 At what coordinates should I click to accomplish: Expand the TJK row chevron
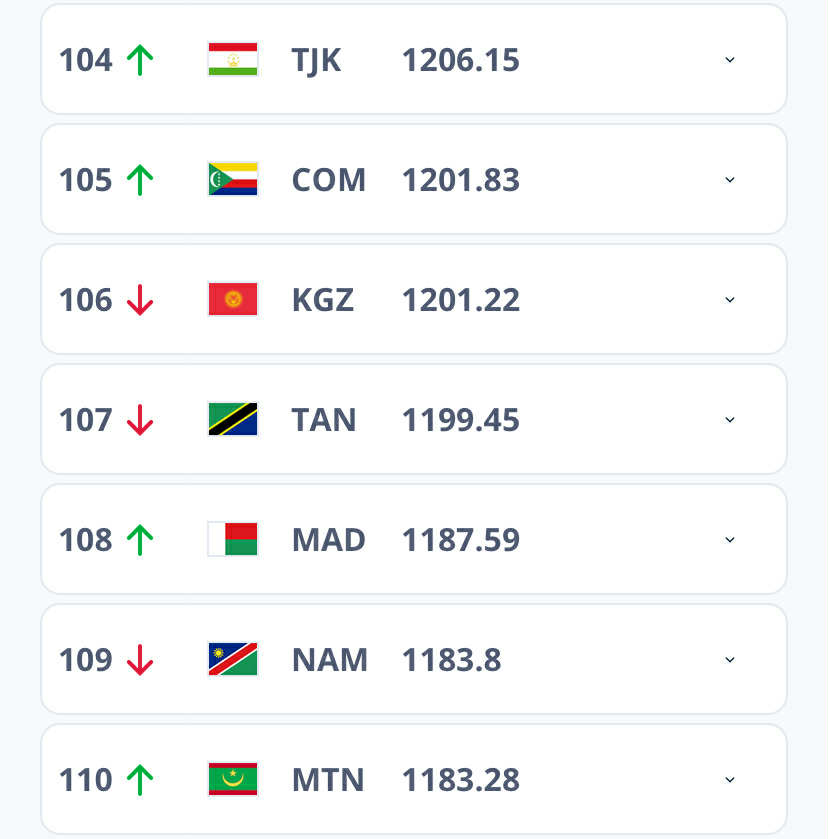[x=730, y=59]
